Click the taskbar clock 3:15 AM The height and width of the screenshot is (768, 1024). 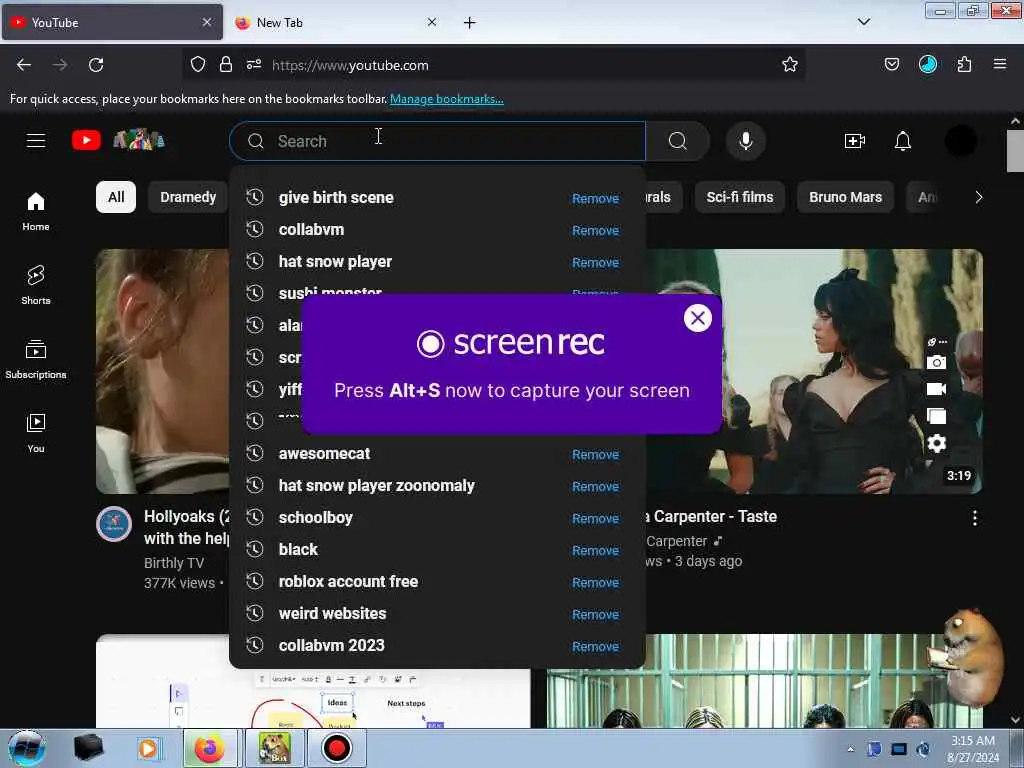coord(972,741)
